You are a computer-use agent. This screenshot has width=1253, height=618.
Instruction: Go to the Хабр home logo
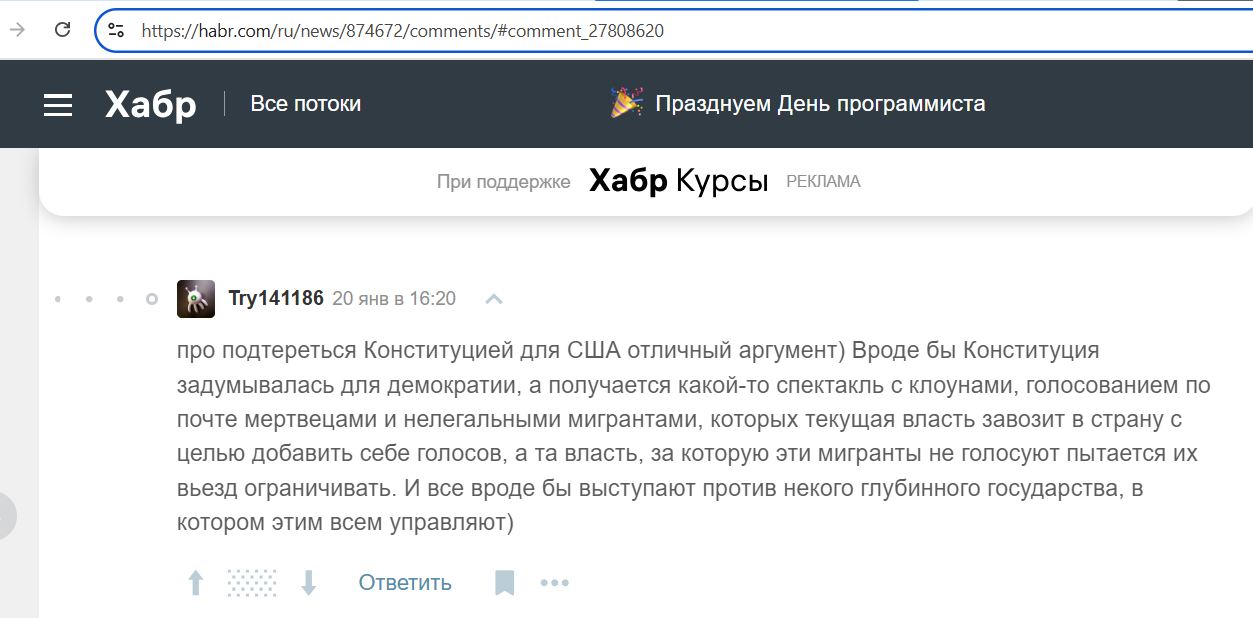[150, 104]
